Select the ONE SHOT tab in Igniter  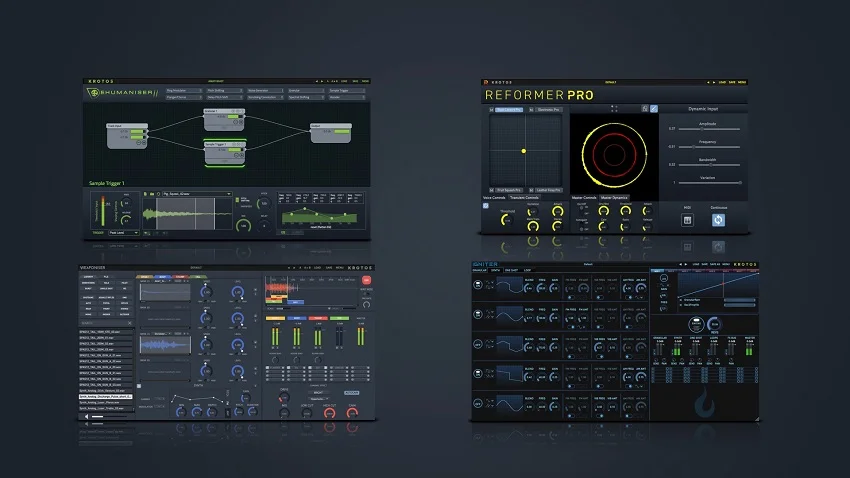[511, 270]
